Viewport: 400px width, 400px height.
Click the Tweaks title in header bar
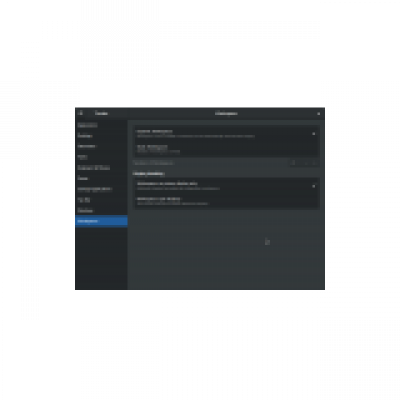[101, 114]
